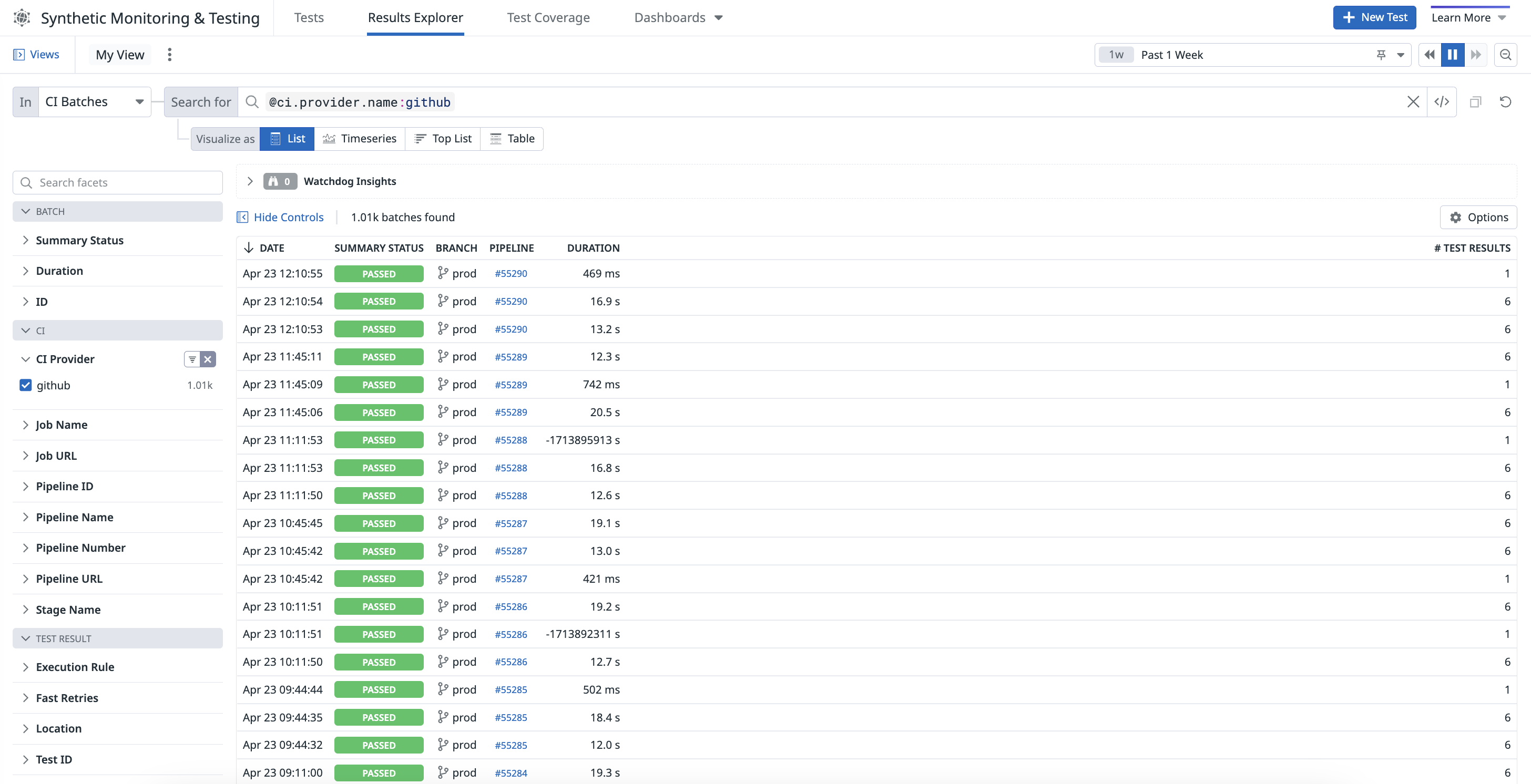Click branch icon in Apr 23 12:10:55 row
1531x784 pixels.
443,273
